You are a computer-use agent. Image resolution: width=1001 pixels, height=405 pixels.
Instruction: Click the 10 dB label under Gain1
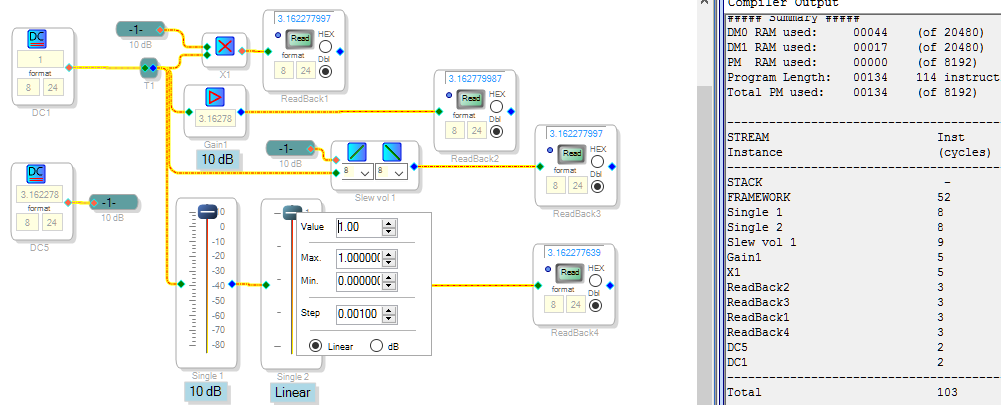(x=218, y=159)
